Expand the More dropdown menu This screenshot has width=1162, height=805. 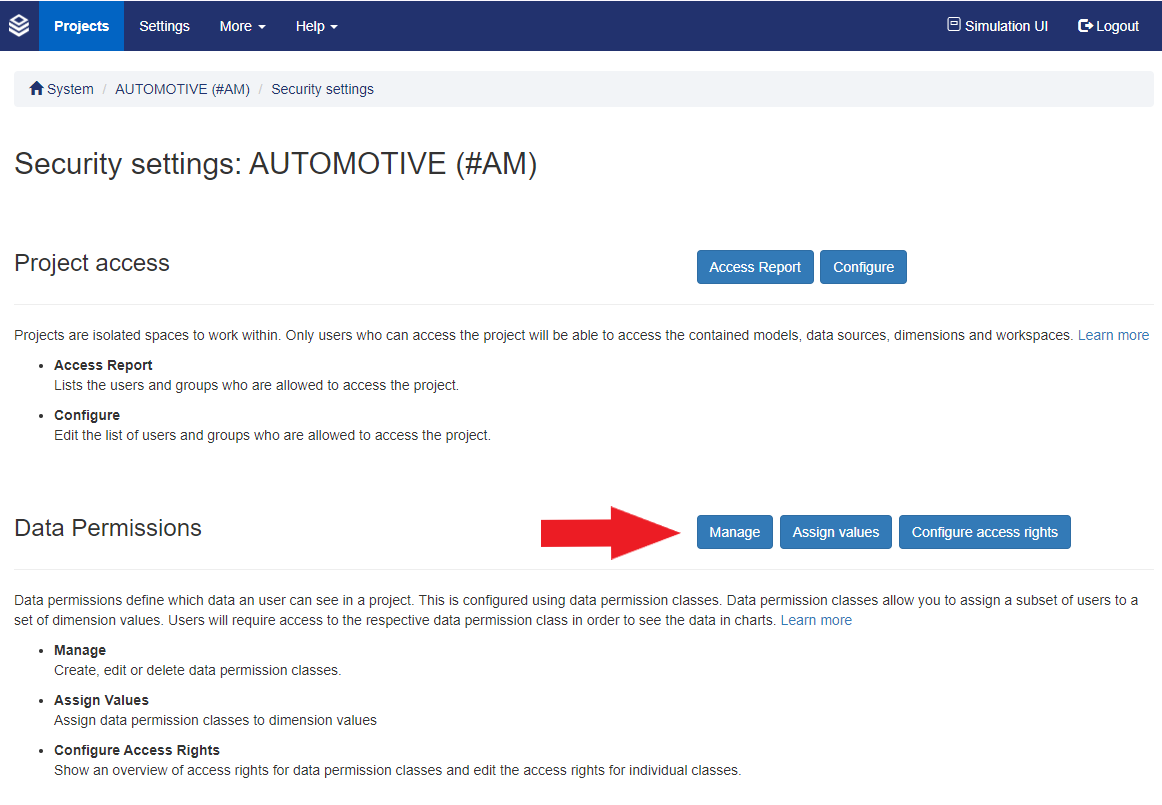coord(242,26)
